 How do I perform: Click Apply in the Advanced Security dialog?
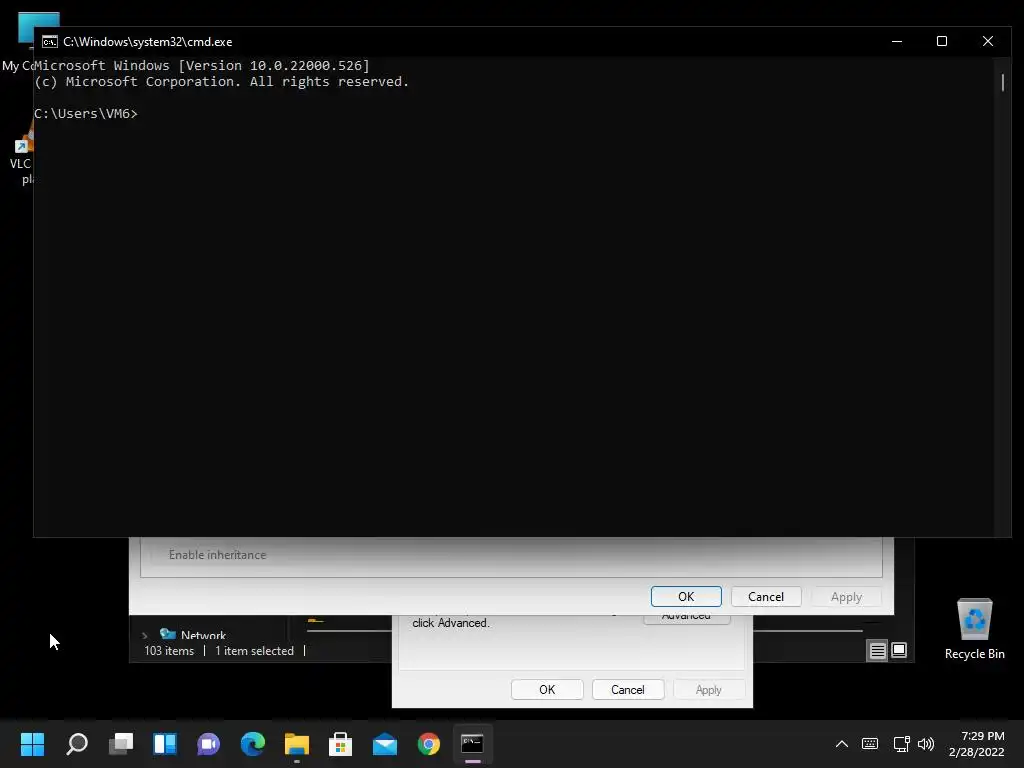click(x=846, y=597)
